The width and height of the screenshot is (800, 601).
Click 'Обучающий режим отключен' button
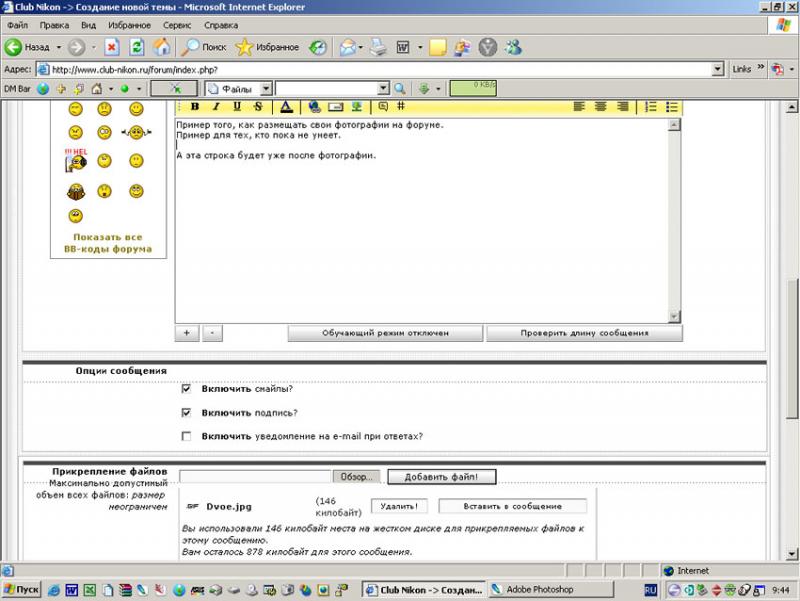tap(385, 333)
